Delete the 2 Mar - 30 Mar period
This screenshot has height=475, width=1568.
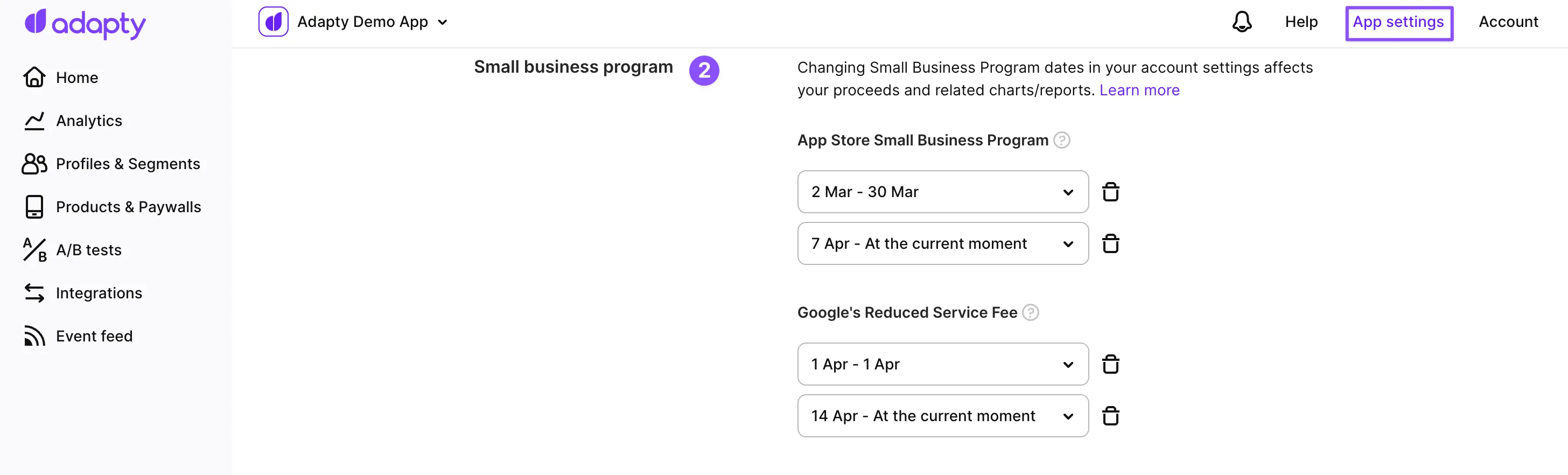click(x=1110, y=192)
